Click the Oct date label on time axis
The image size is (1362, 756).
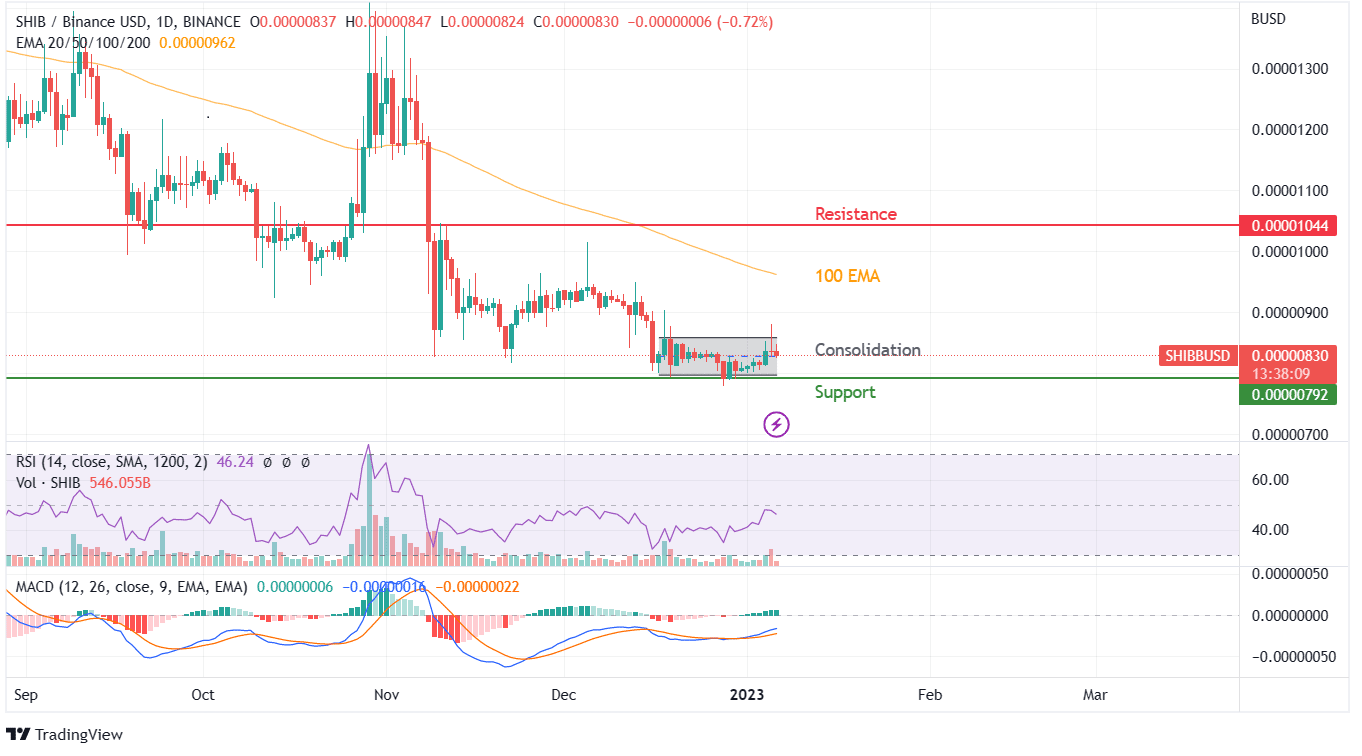click(203, 694)
